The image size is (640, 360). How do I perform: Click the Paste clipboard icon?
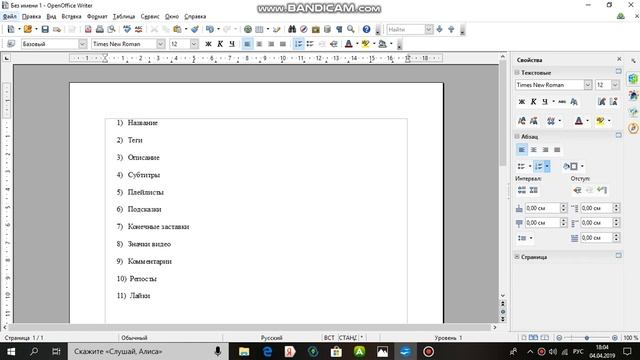177,29
